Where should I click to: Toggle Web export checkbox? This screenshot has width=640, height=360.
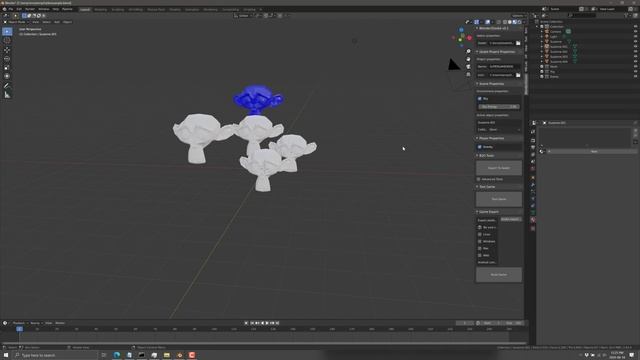(480, 255)
